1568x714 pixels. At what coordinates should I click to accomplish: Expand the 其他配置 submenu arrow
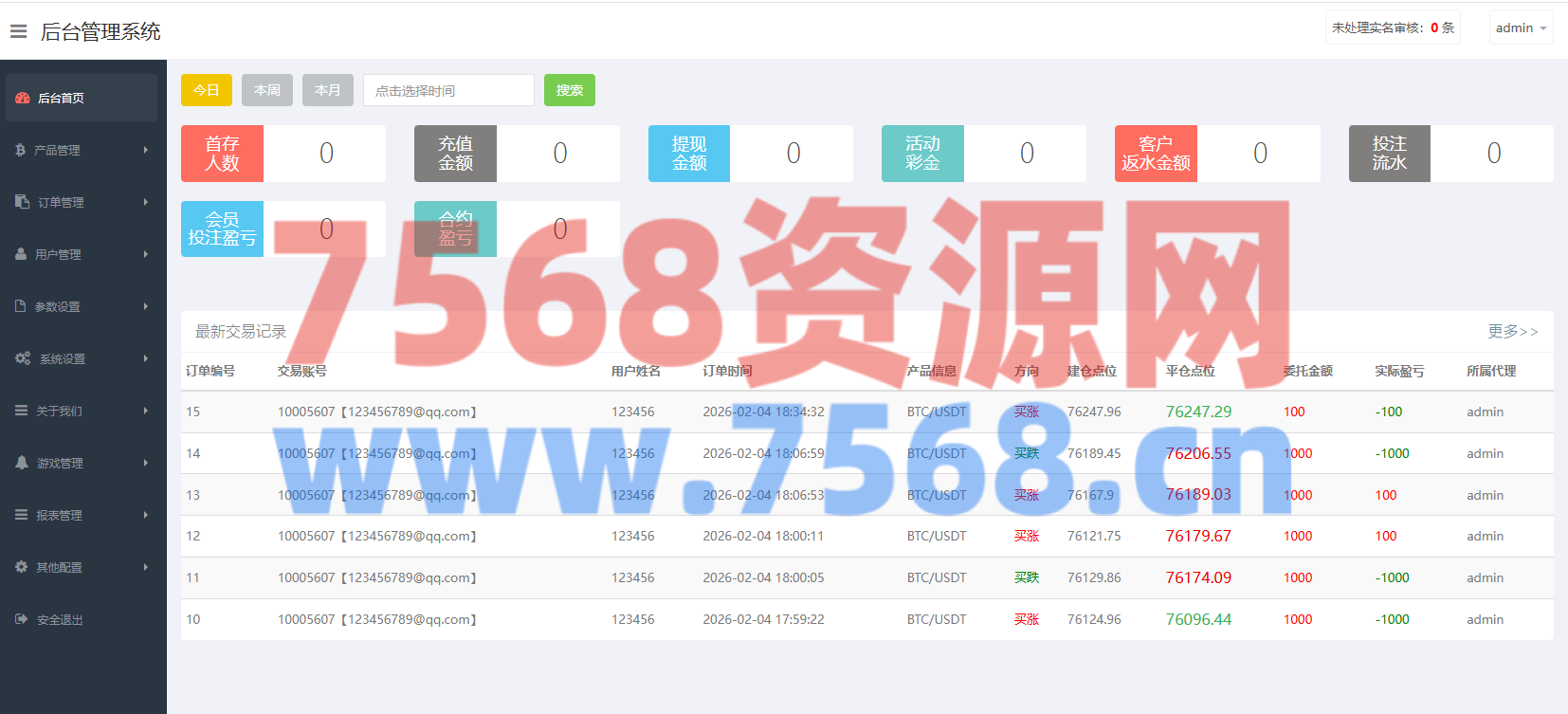146,567
